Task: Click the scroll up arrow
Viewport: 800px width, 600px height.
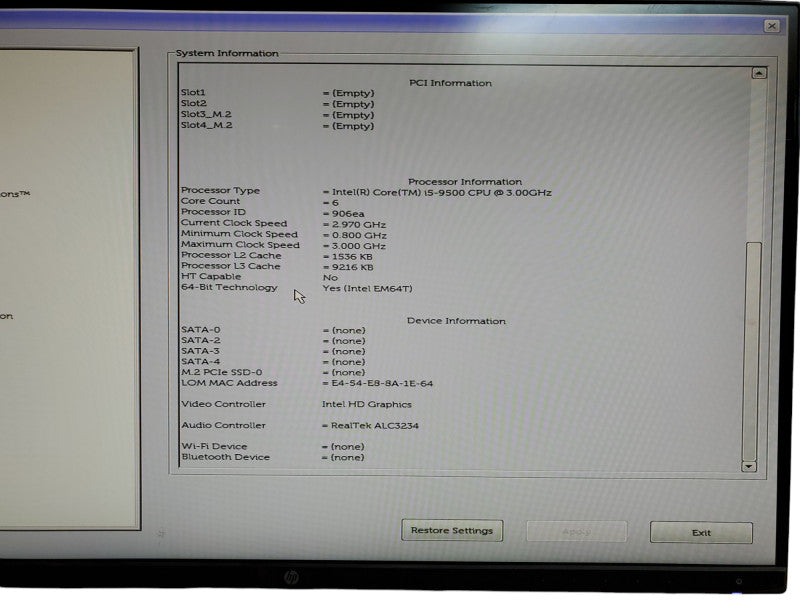Action: click(759, 73)
